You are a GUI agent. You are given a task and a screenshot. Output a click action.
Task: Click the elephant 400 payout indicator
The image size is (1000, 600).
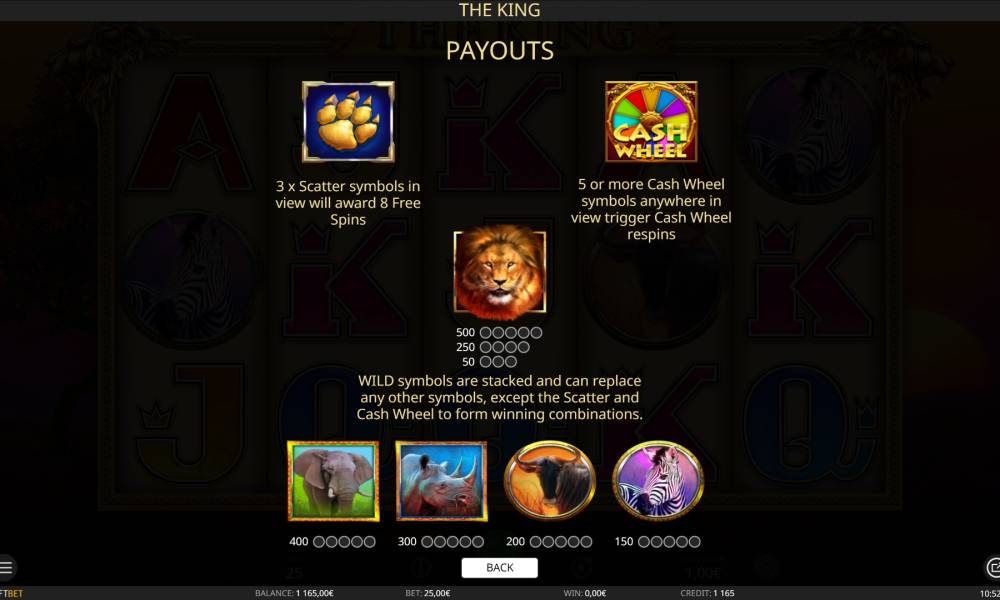(332, 541)
